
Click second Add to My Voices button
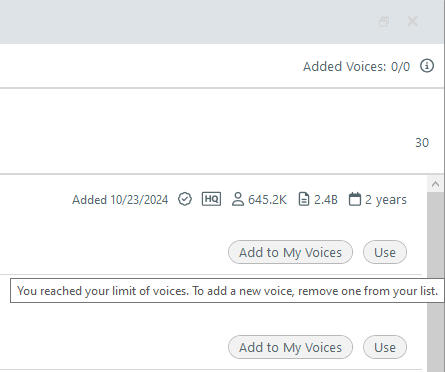point(290,347)
